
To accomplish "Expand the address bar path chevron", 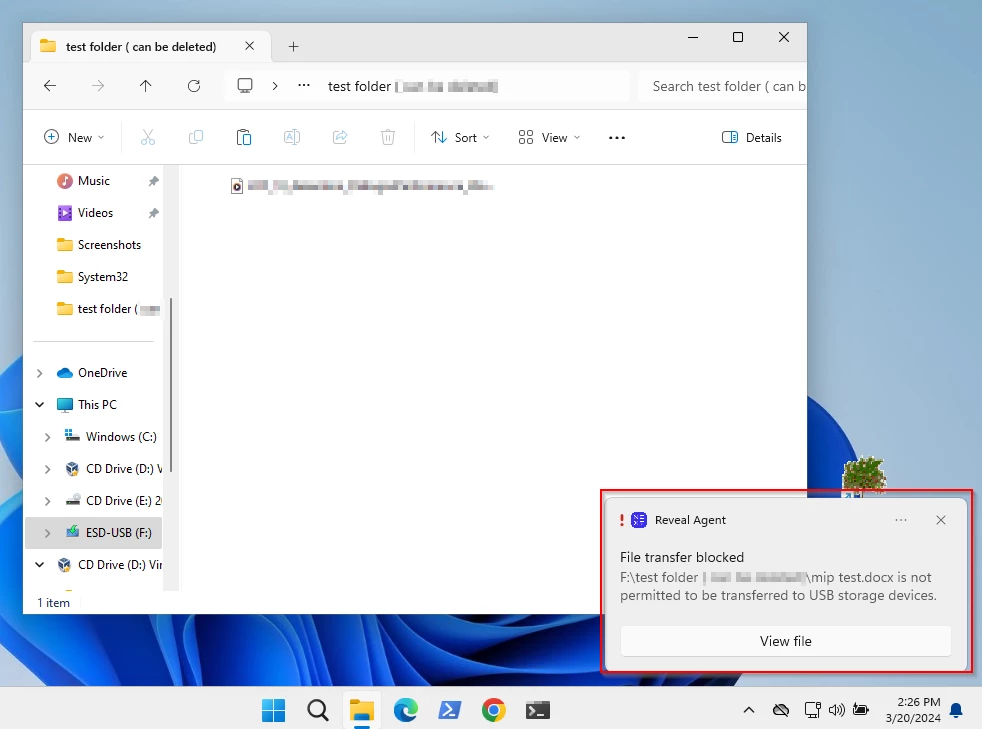I will pos(274,86).
